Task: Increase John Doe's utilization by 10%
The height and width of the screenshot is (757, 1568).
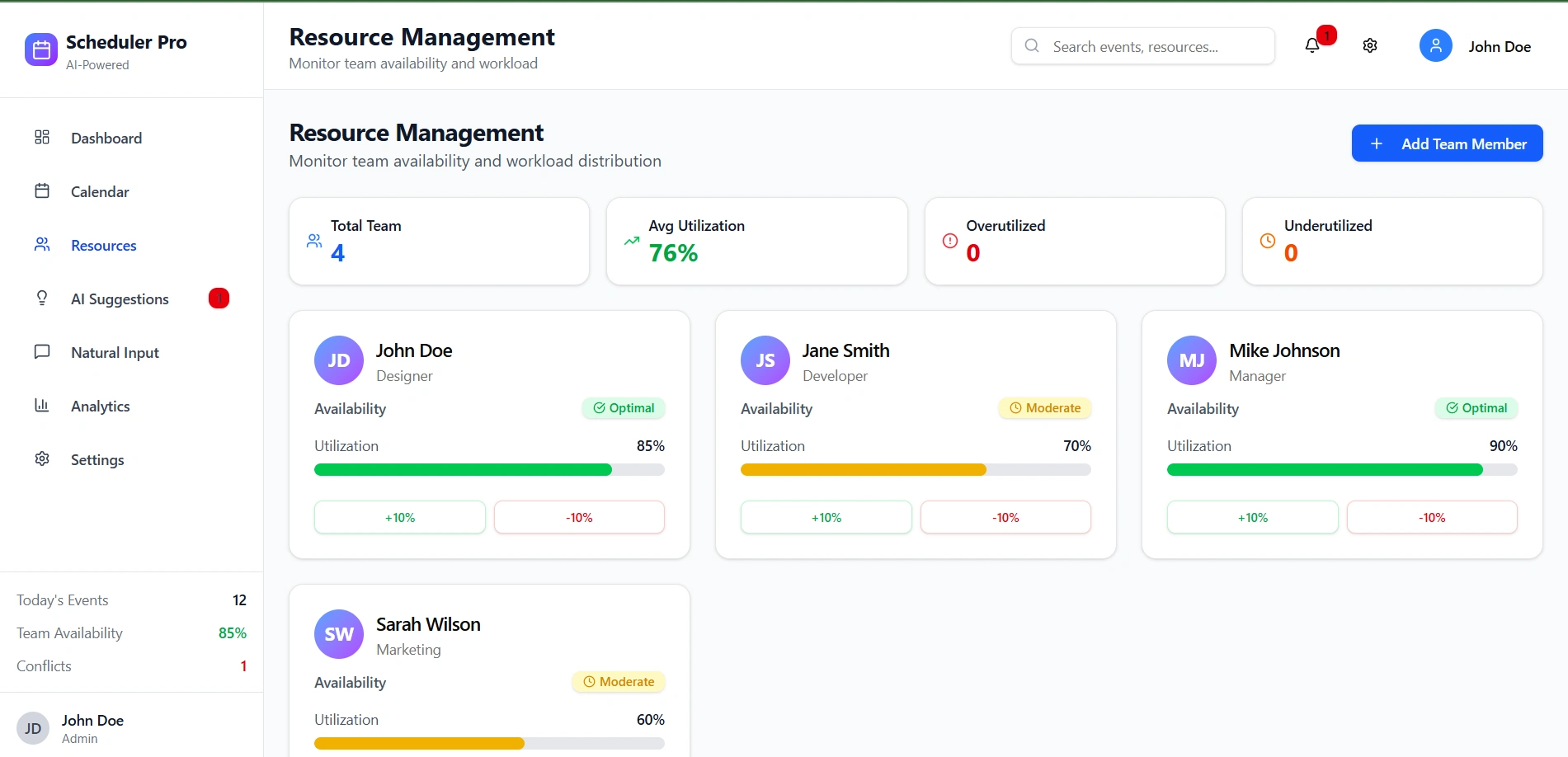Action: [400, 517]
